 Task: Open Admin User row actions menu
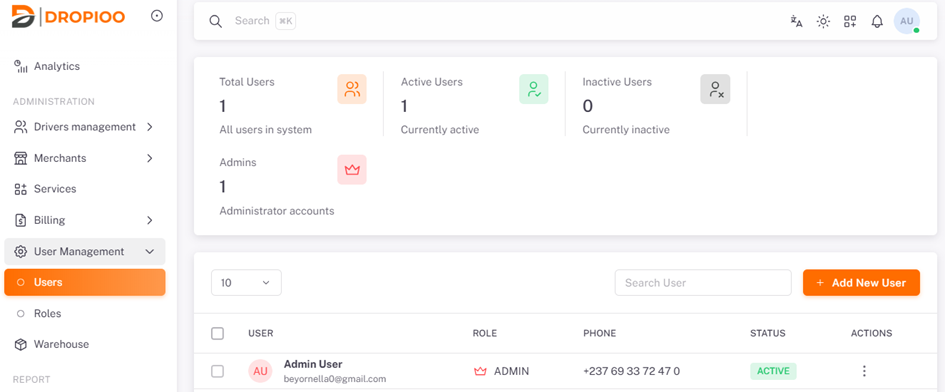[864, 371]
